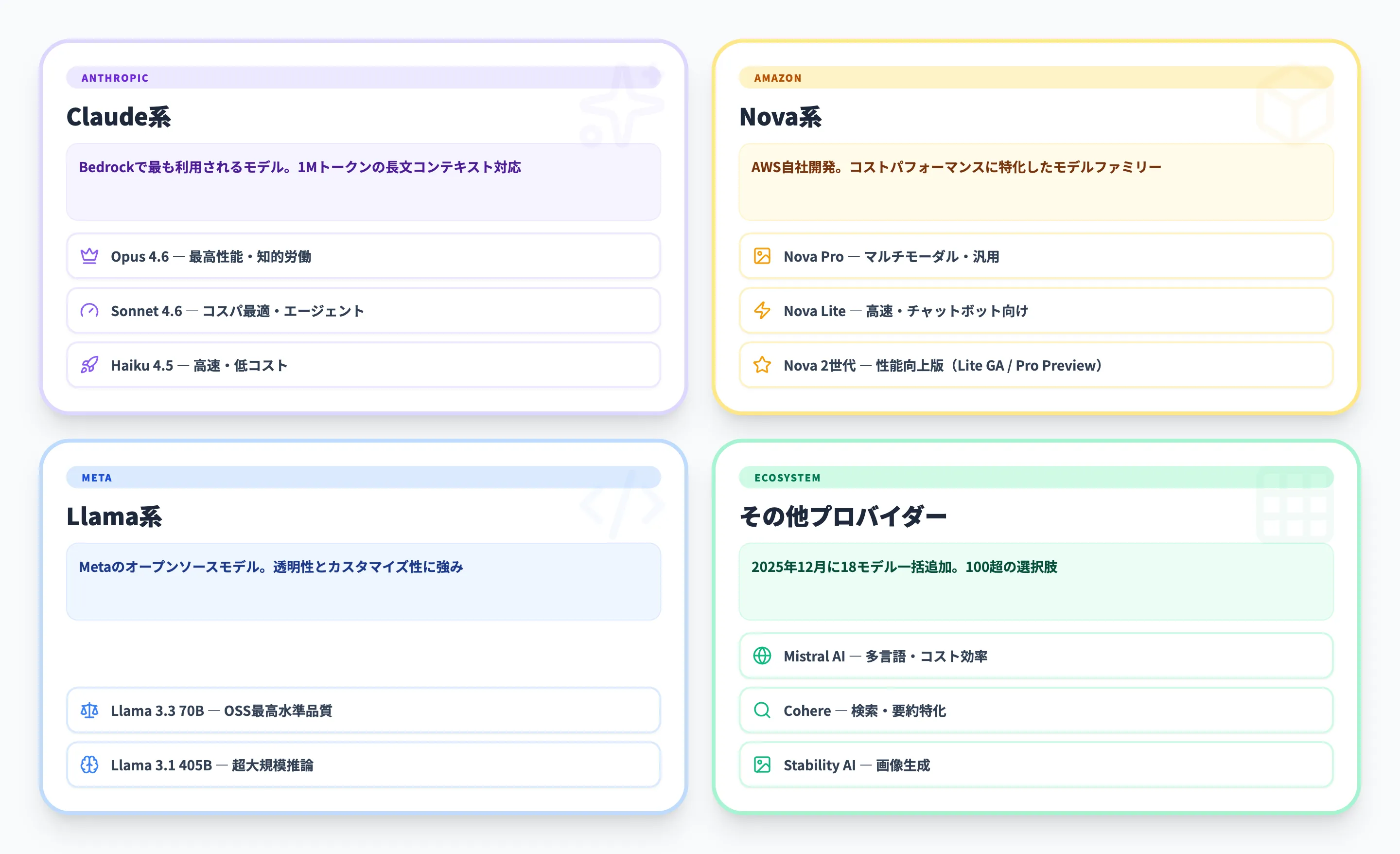
Task: Select the Nova Pro — マルチモーダル・汎用 text
Action: pos(892,256)
